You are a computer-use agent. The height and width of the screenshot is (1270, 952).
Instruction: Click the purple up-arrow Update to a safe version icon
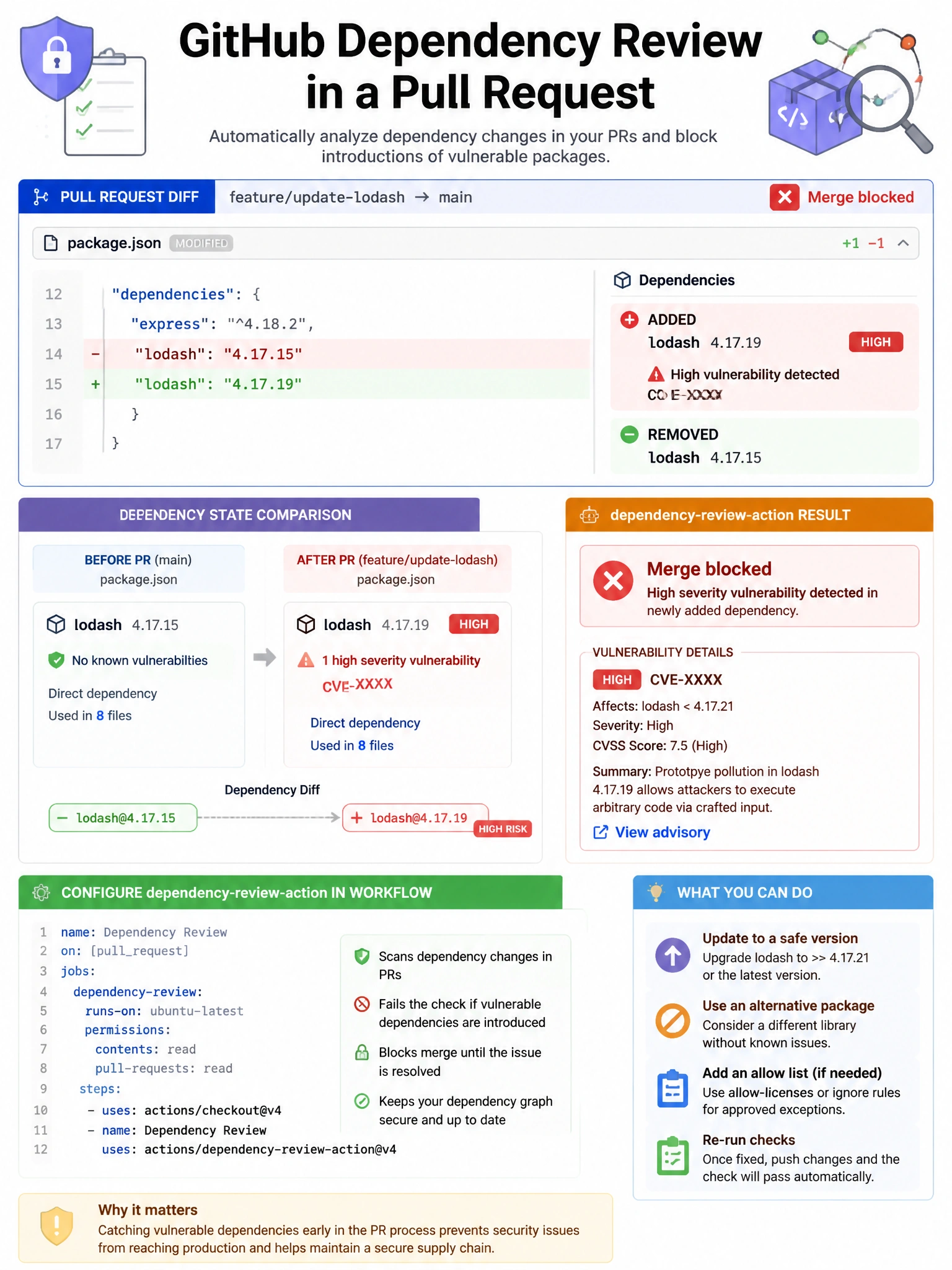coord(672,955)
